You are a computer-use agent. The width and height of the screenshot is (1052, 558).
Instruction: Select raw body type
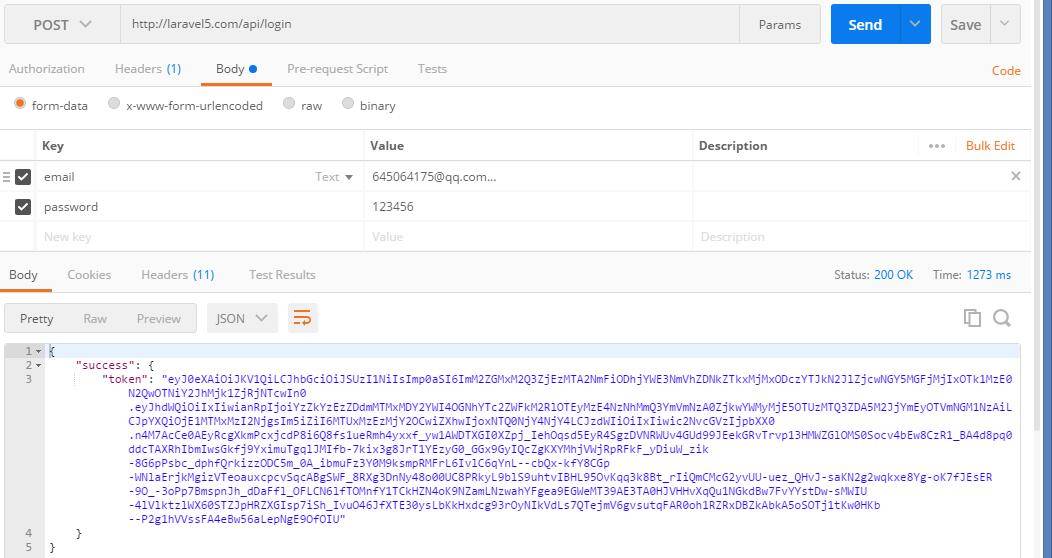click(x=288, y=103)
